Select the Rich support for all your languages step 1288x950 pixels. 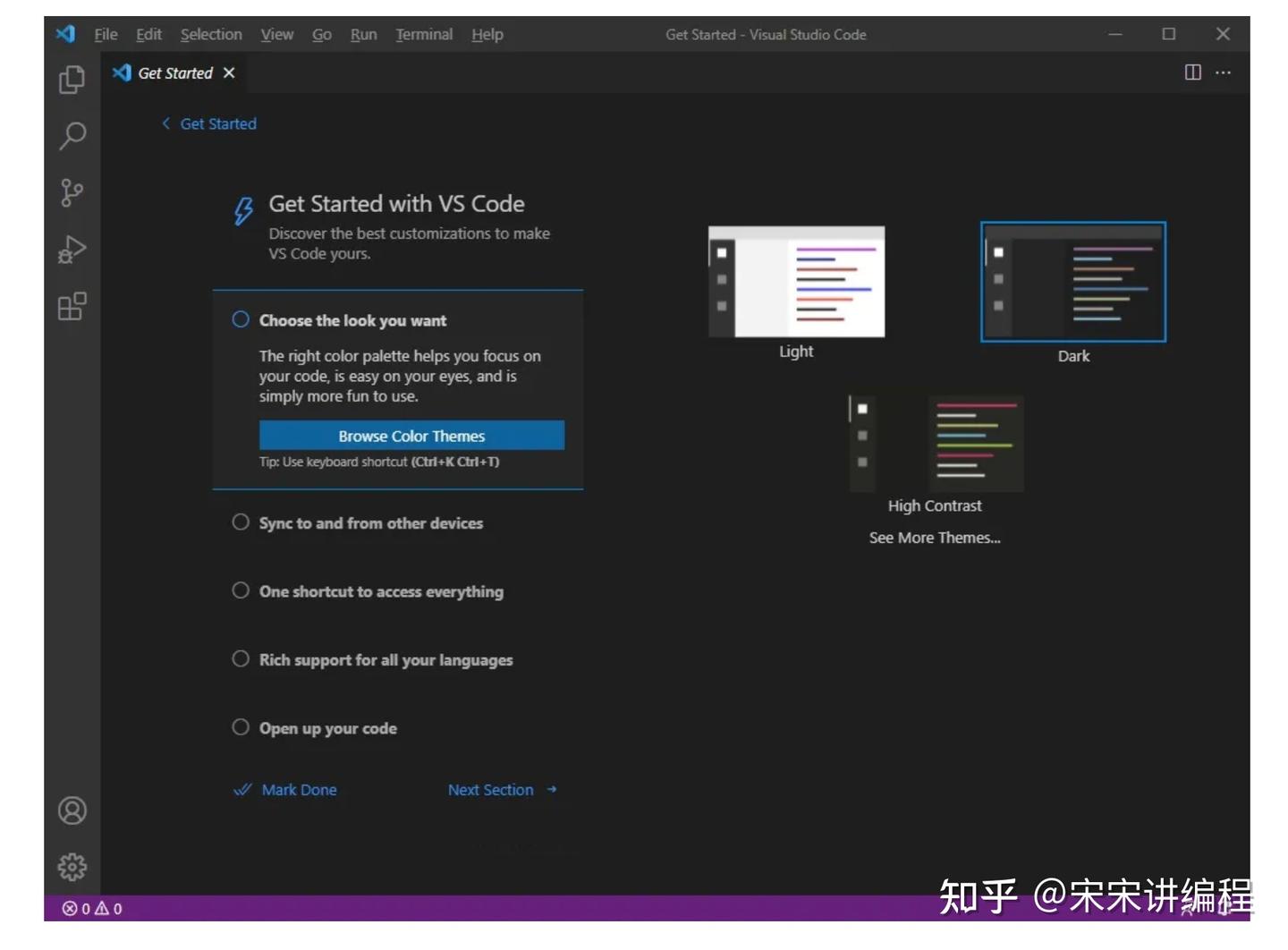click(x=386, y=659)
